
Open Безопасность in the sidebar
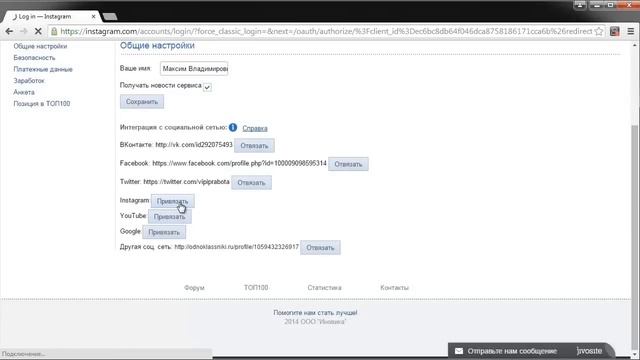point(34,58)
